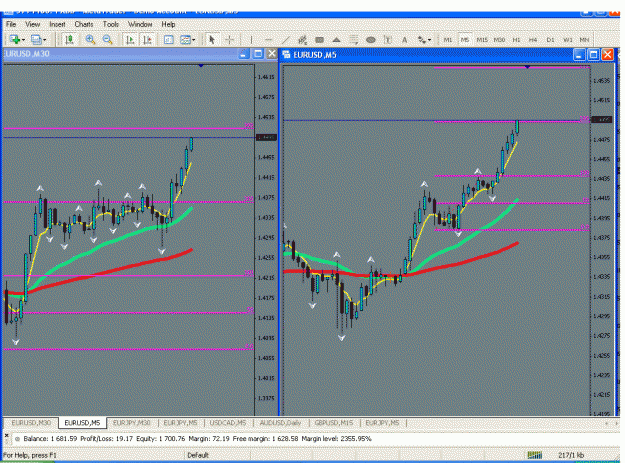Screen dimensions: 625x463
Task: Click the Balance summary line
Action: pyautogui.click(x=197, y=439)
